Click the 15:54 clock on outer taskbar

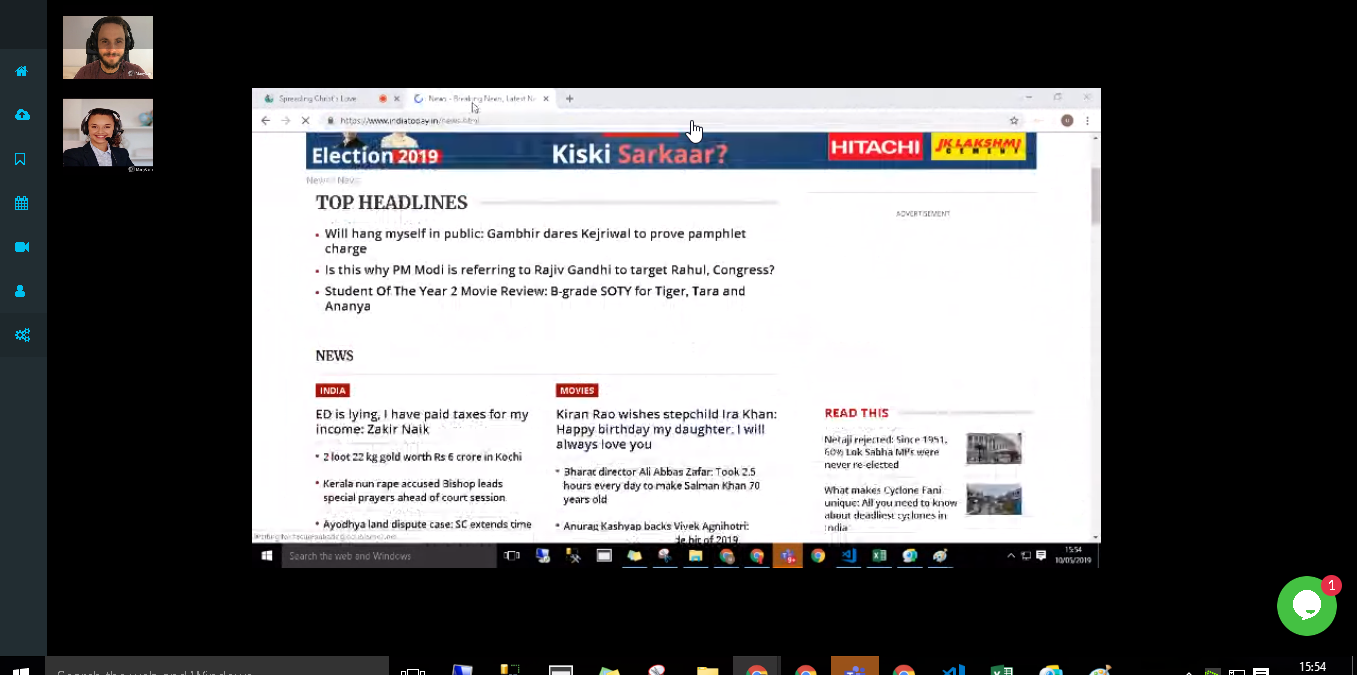pyautogui.click(x=1312, y=667)
